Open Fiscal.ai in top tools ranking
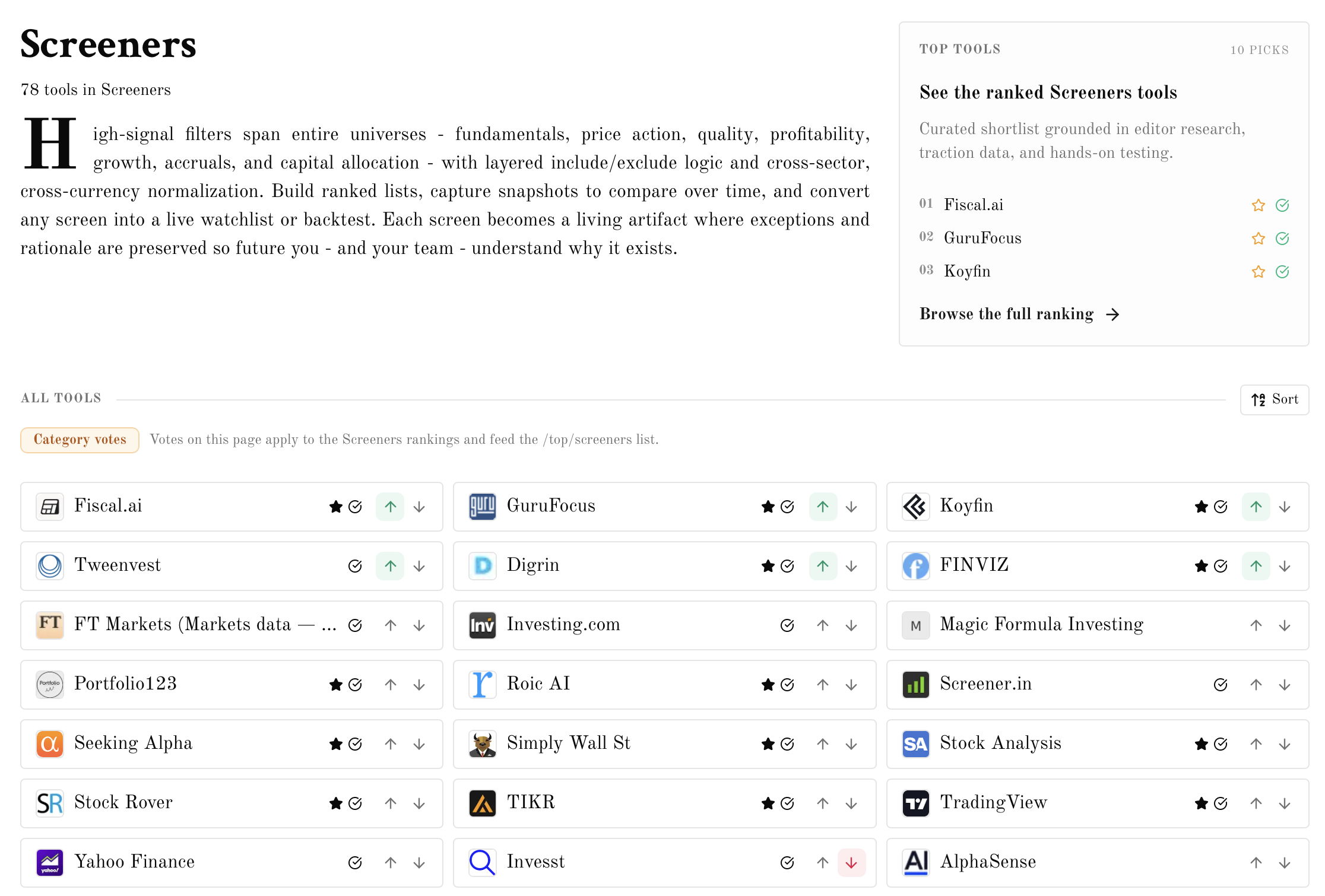The image size is (1325, 896). point(974,205)
